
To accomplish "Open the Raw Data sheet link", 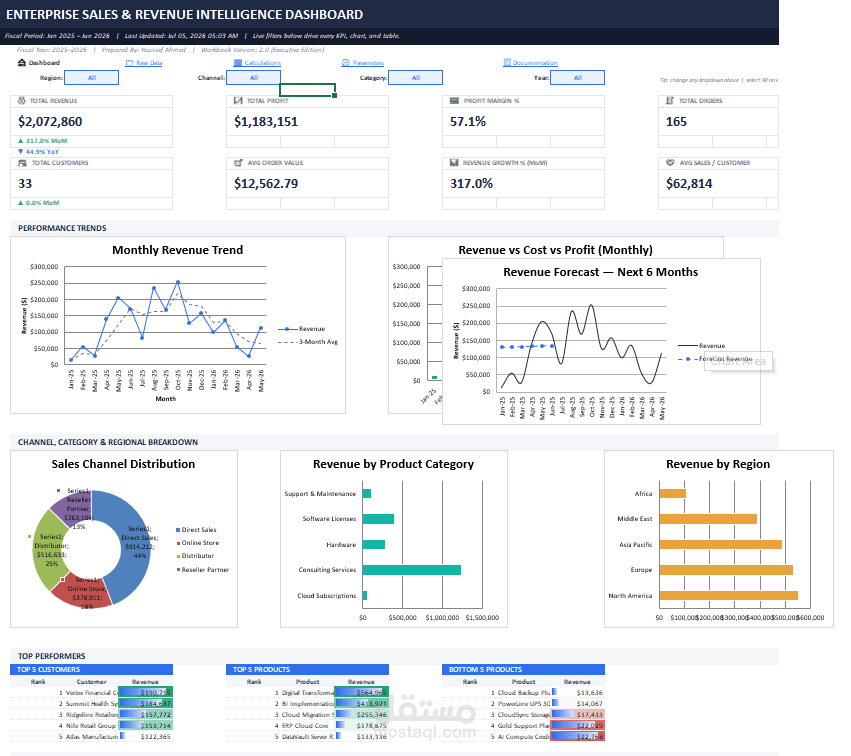I will [x=149, y=63].
